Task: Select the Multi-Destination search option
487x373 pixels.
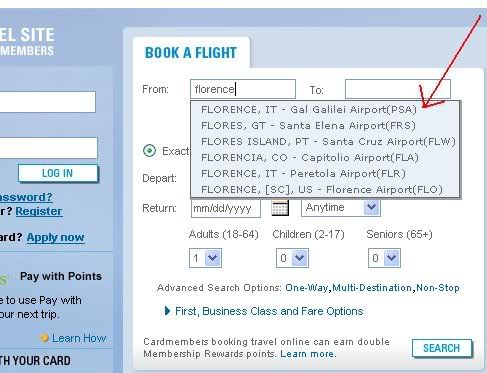Action: point(372,287)
